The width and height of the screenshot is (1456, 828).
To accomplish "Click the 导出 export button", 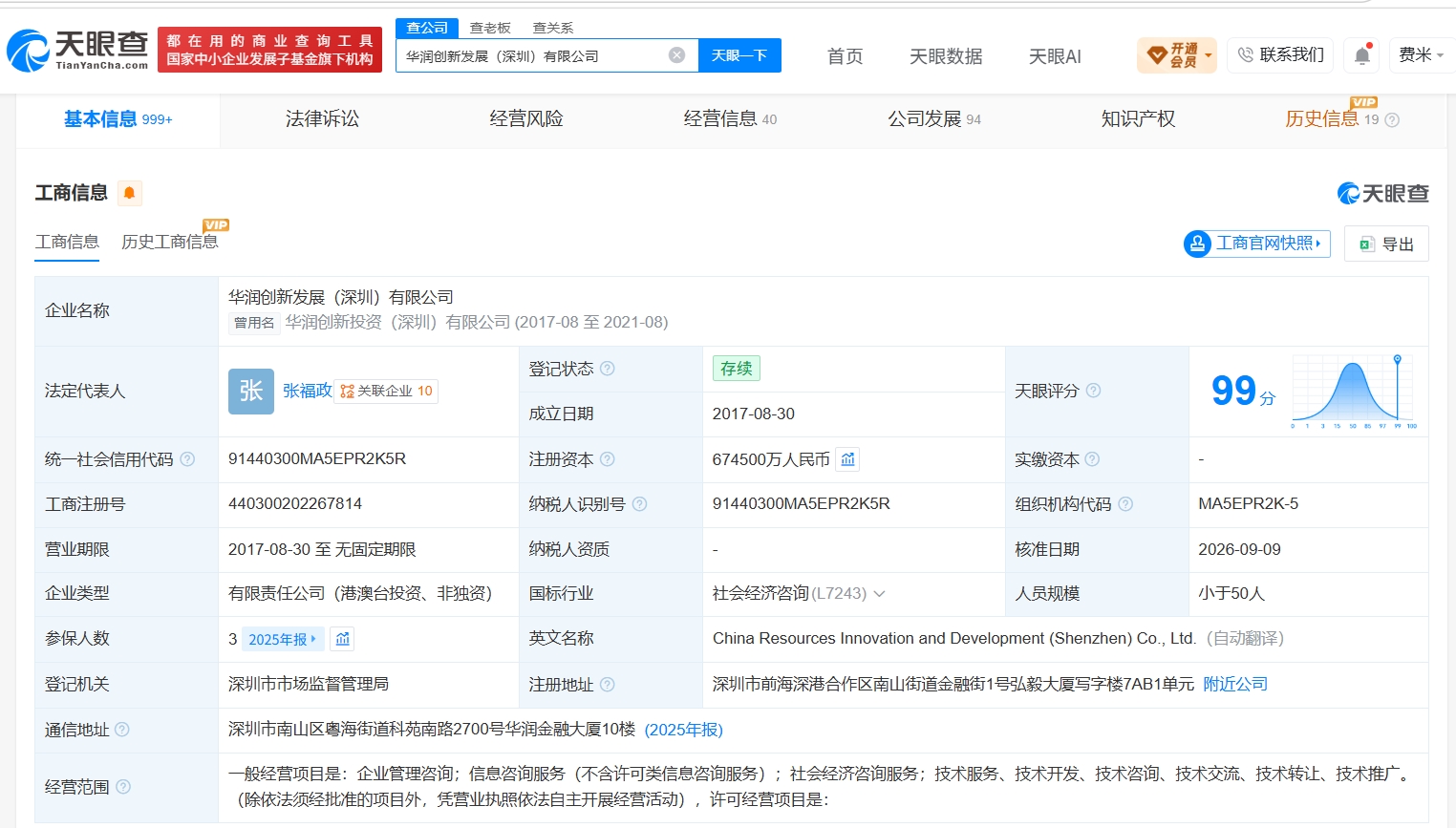I will pos(1386,244).
